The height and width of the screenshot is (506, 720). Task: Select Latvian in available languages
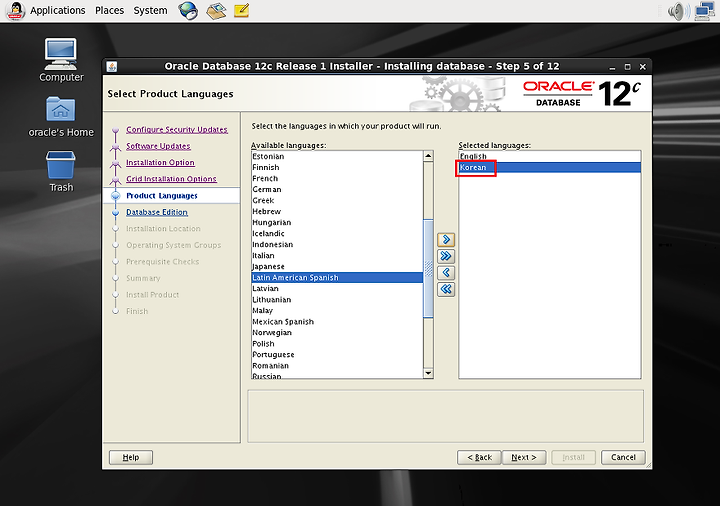(x=337, y=289)
